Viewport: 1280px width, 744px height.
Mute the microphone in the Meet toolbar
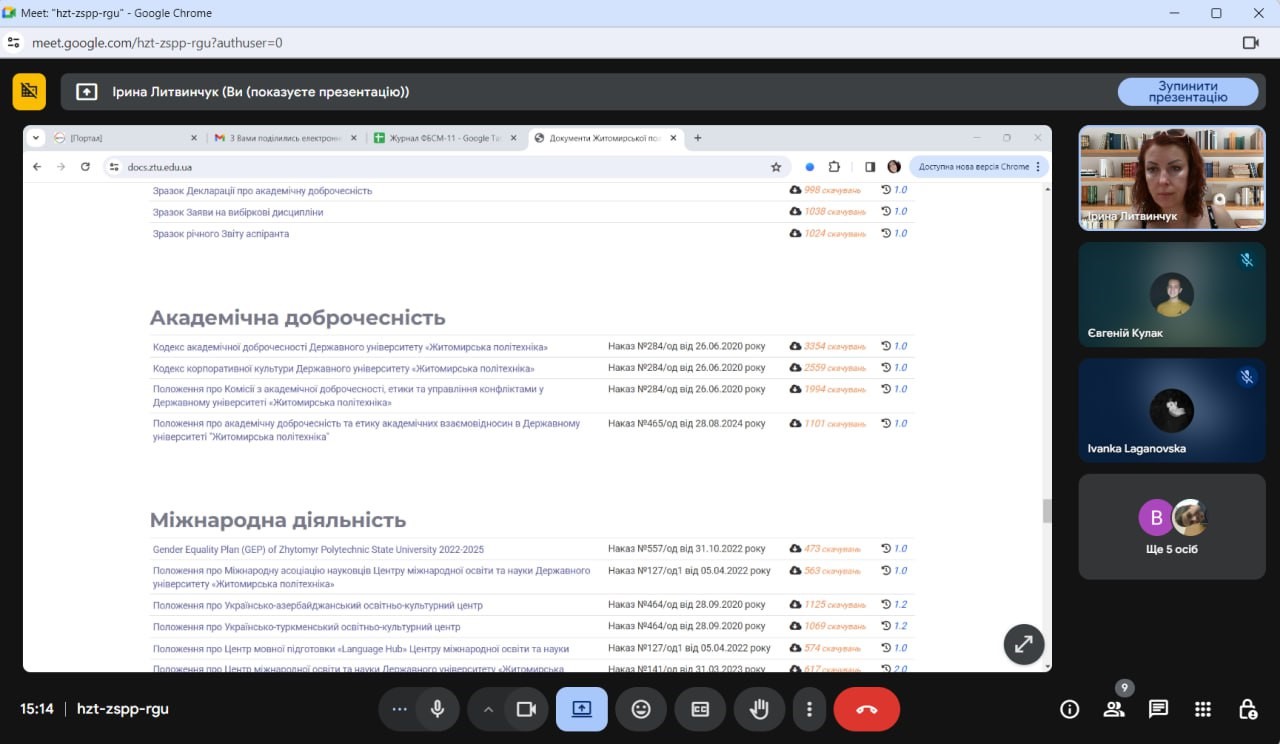click(x=437, y=709)
